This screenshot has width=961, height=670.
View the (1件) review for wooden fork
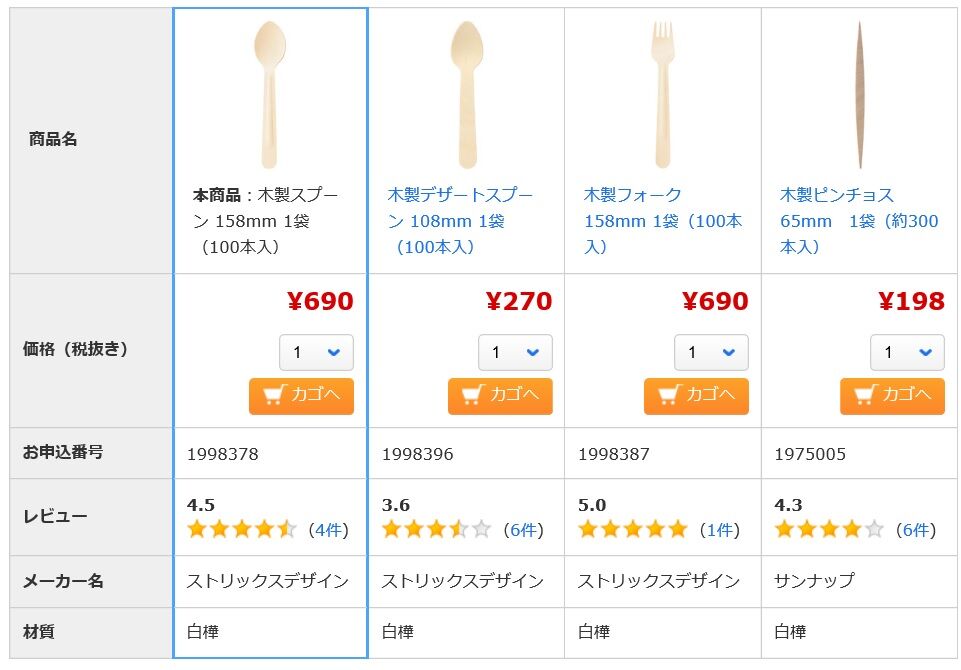pos(720,530)
